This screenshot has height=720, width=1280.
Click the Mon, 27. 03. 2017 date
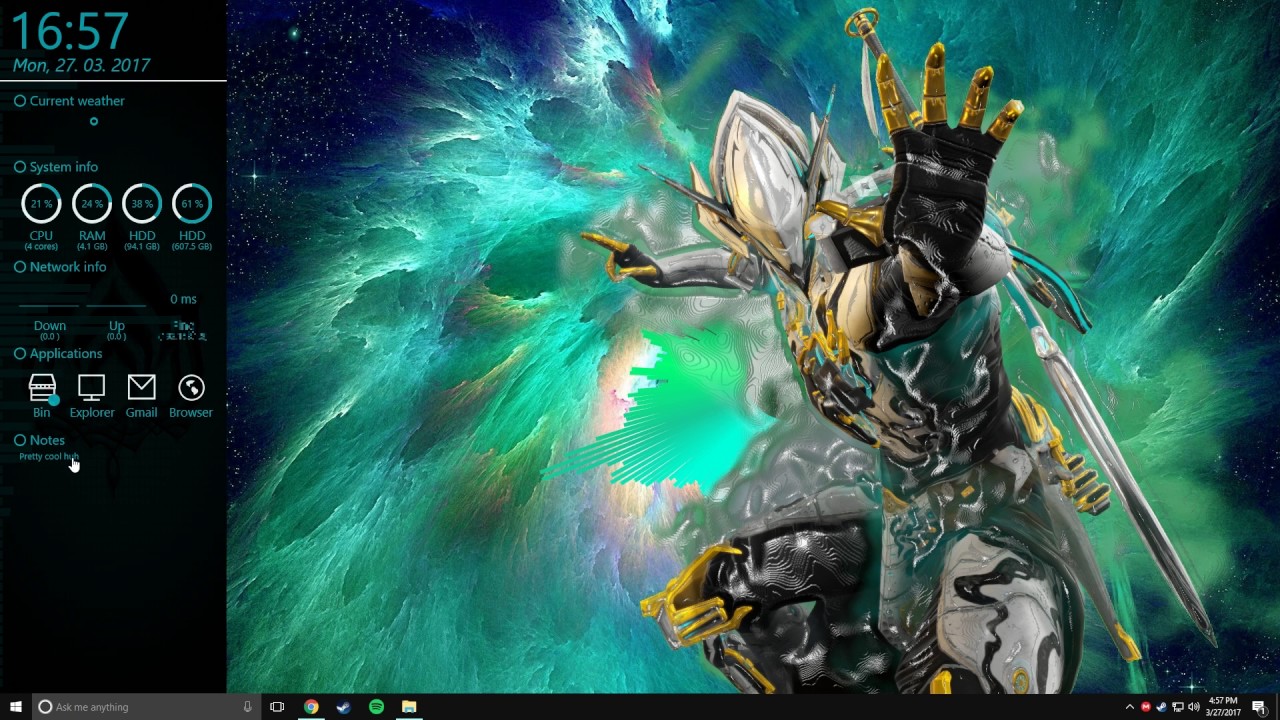(81, 65)
